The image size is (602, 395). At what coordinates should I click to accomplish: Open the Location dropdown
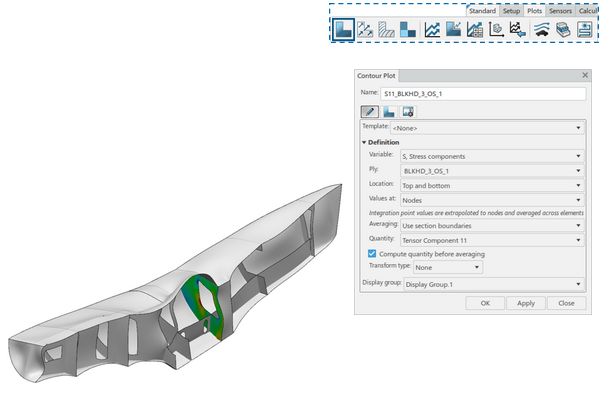point(492,185)
